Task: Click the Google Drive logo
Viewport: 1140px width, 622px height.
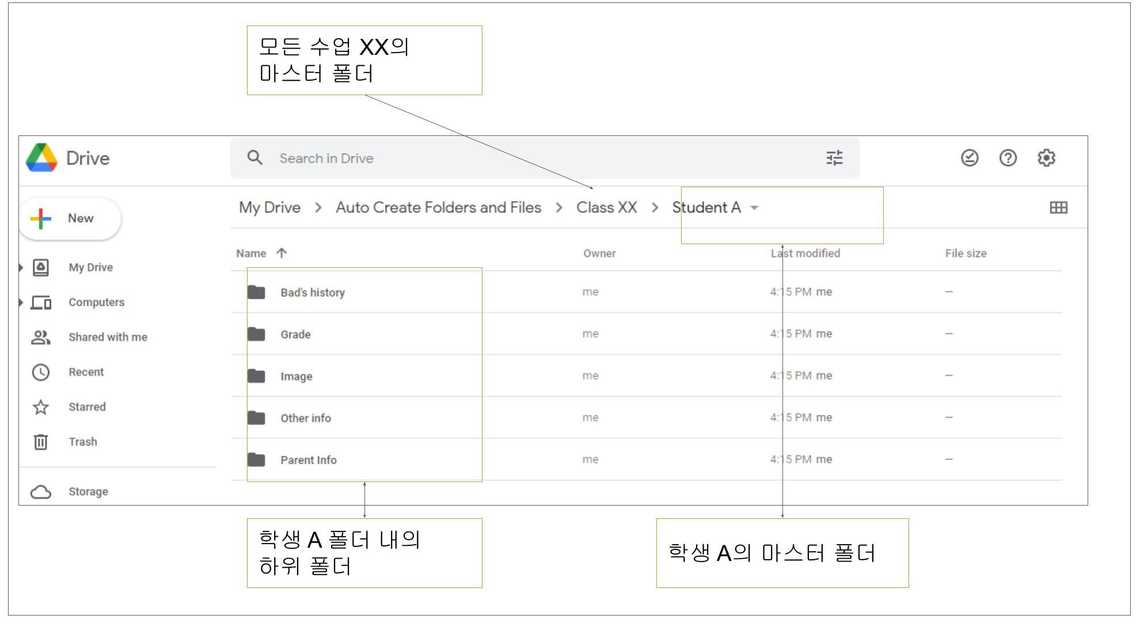Action: (42, 158)
